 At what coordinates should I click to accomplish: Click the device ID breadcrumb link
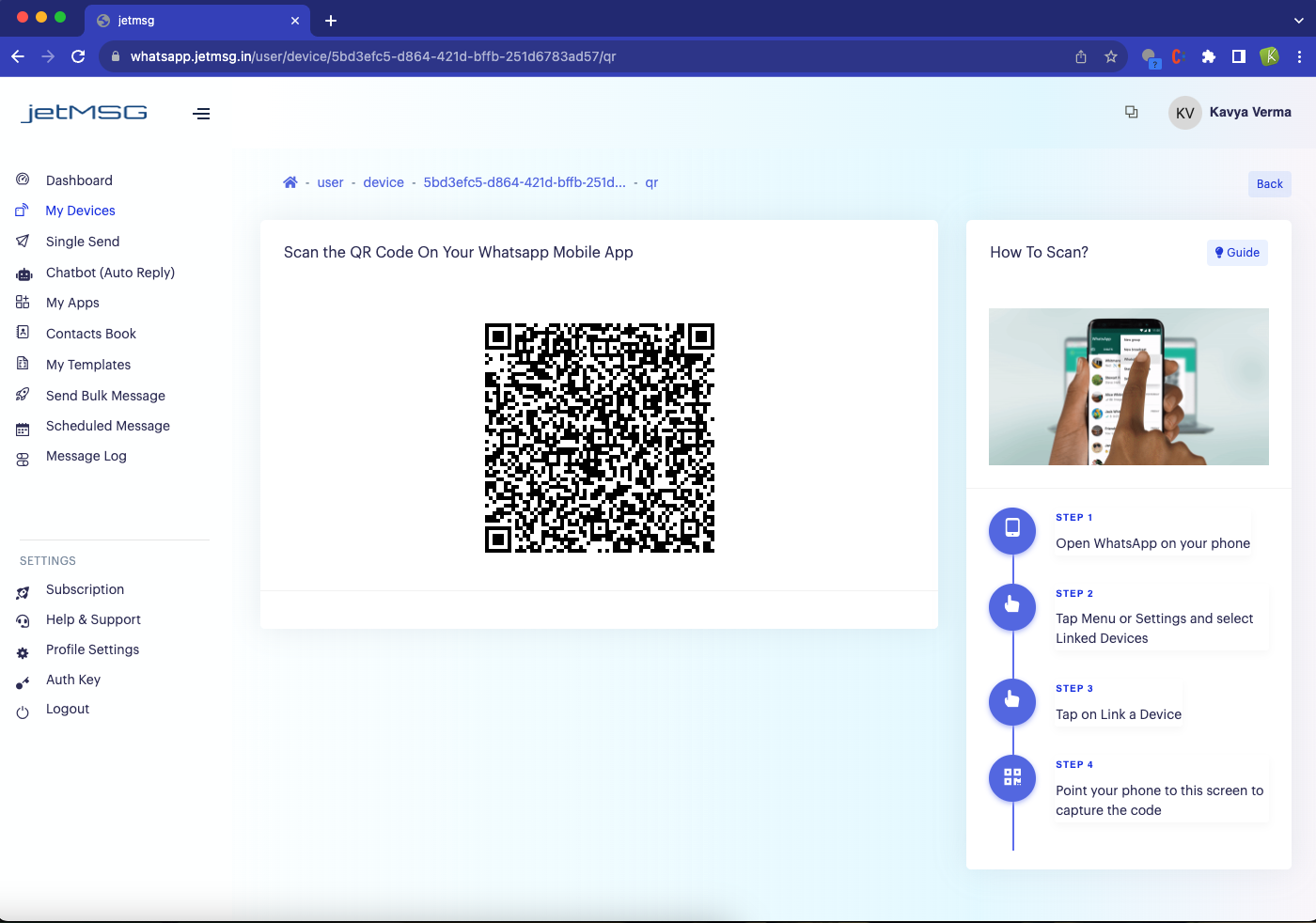(x=525, y=182)
